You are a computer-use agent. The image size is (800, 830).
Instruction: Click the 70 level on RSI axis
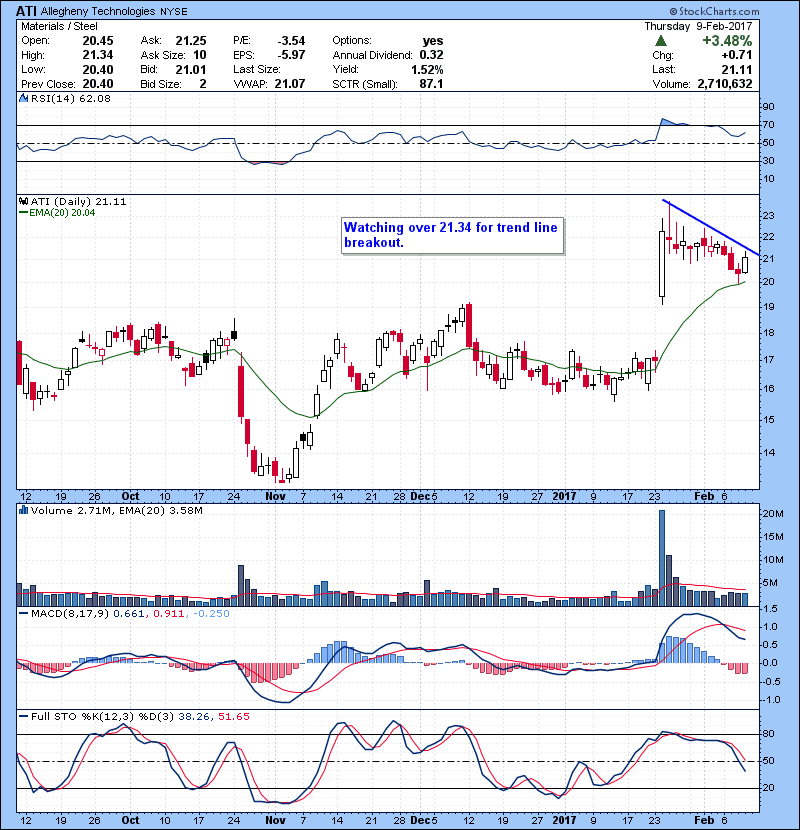tap(768, 125)
